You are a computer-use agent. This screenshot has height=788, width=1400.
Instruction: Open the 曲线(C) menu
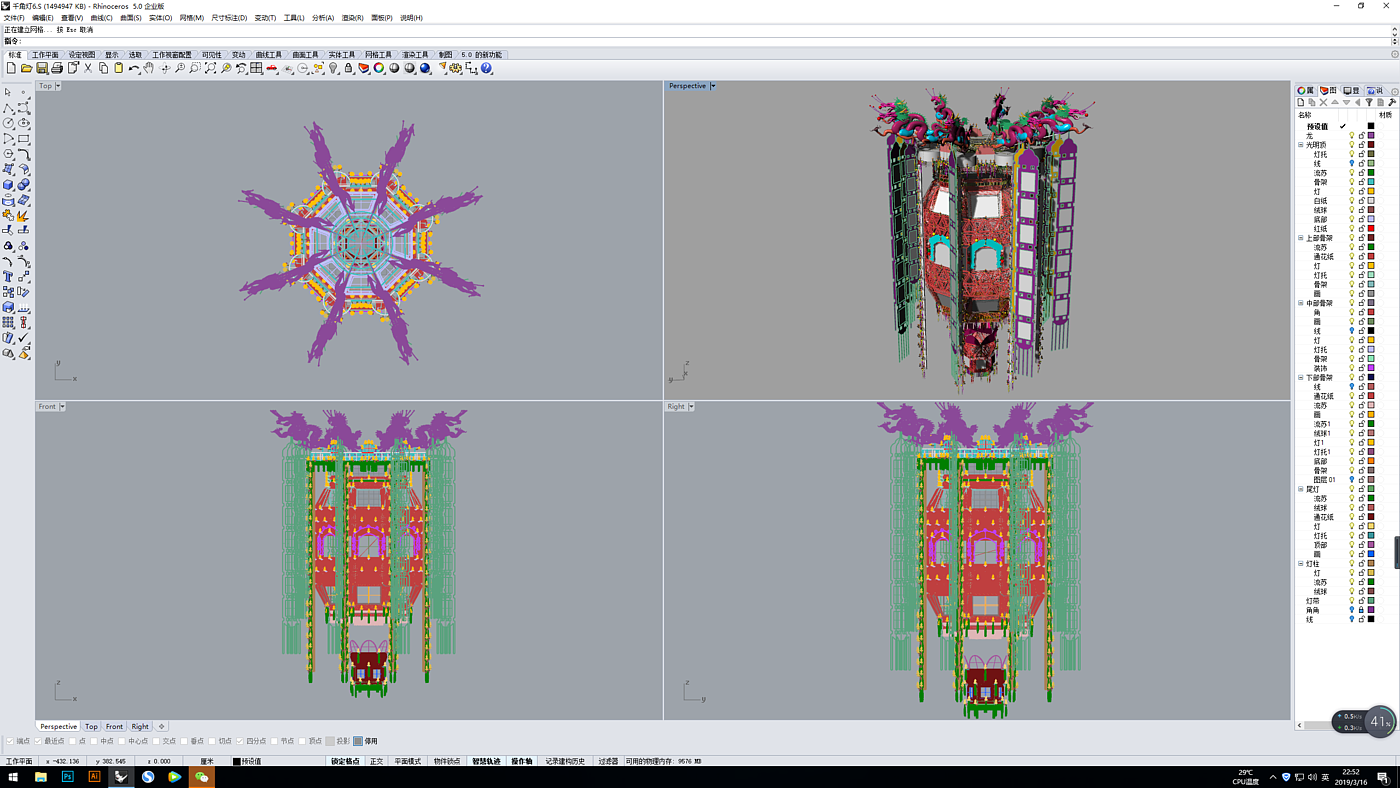point(101,18)
